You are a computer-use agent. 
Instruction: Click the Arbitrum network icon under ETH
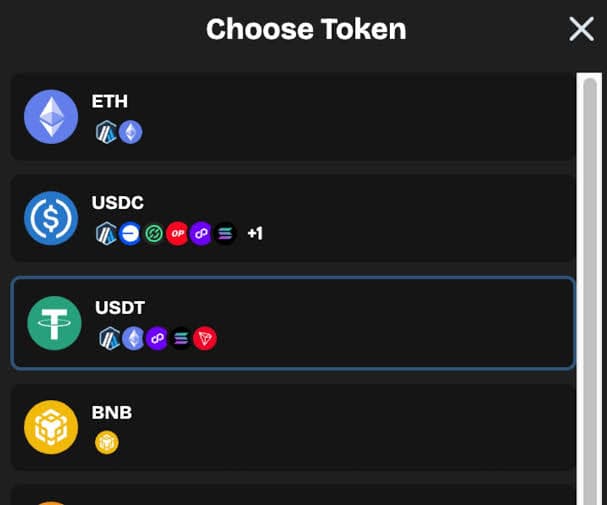pyautogui.click(x=106, y=132)
